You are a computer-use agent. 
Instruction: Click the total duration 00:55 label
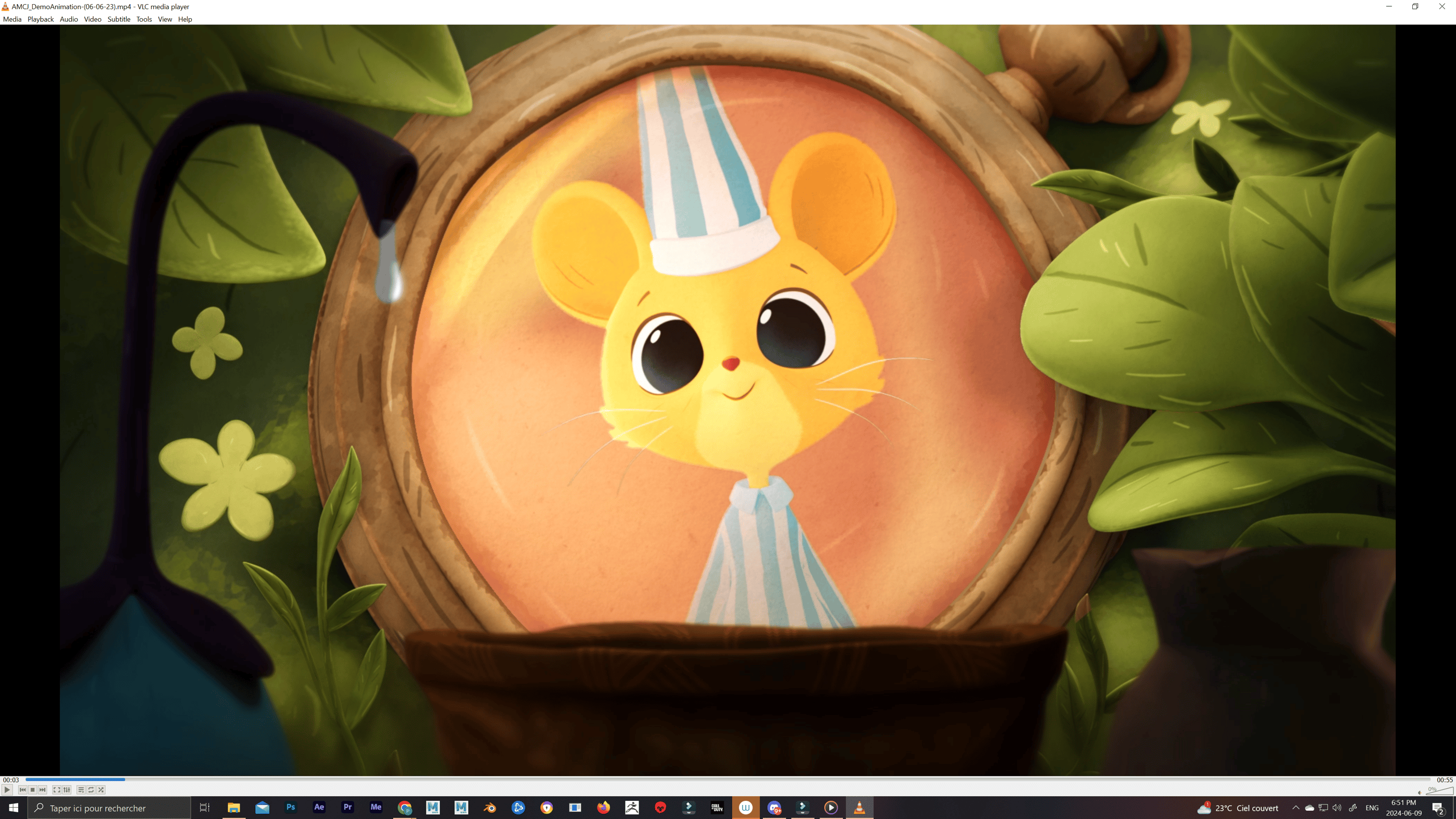tap(1444, 780)
